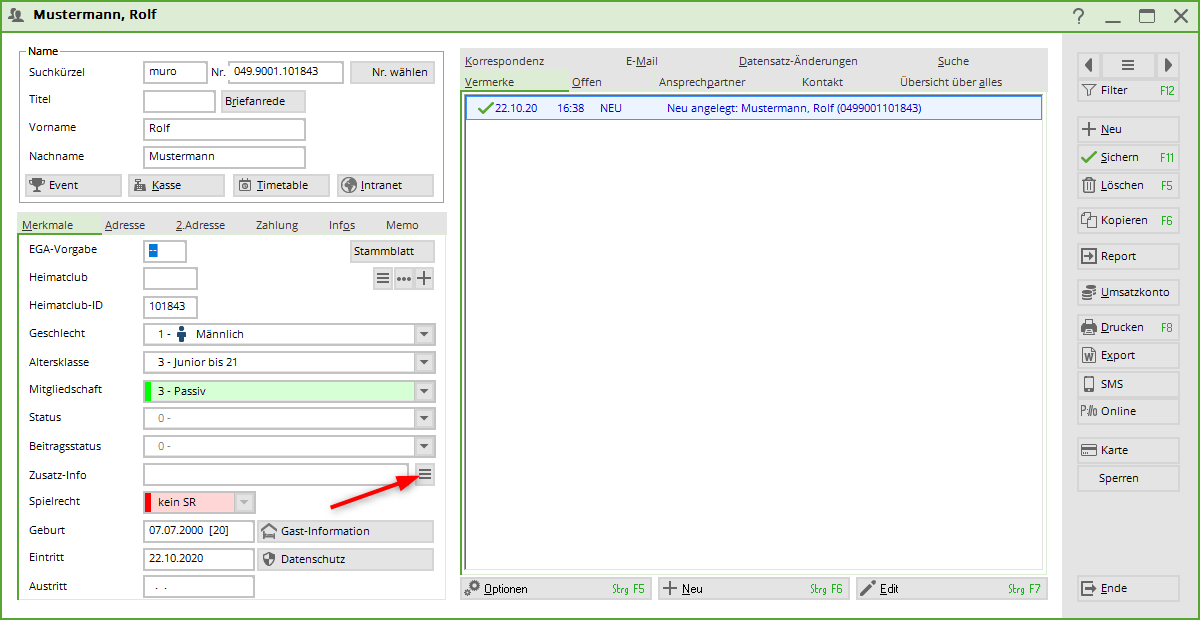This screenshot has height=620, width=1200.
Task: Click the Heimatclub list menu icon
Action: coord(383,279)
